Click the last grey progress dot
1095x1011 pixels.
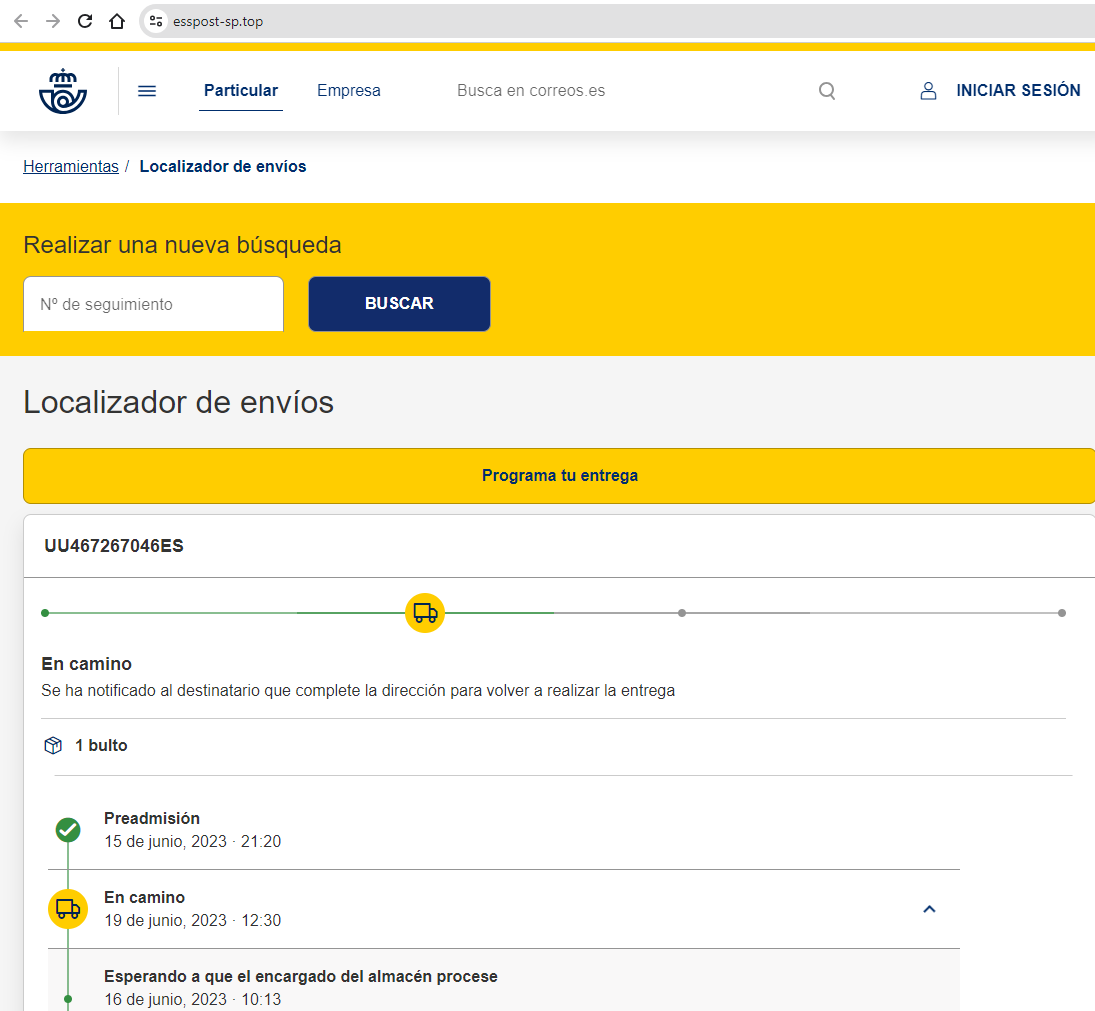(1061, 613)
